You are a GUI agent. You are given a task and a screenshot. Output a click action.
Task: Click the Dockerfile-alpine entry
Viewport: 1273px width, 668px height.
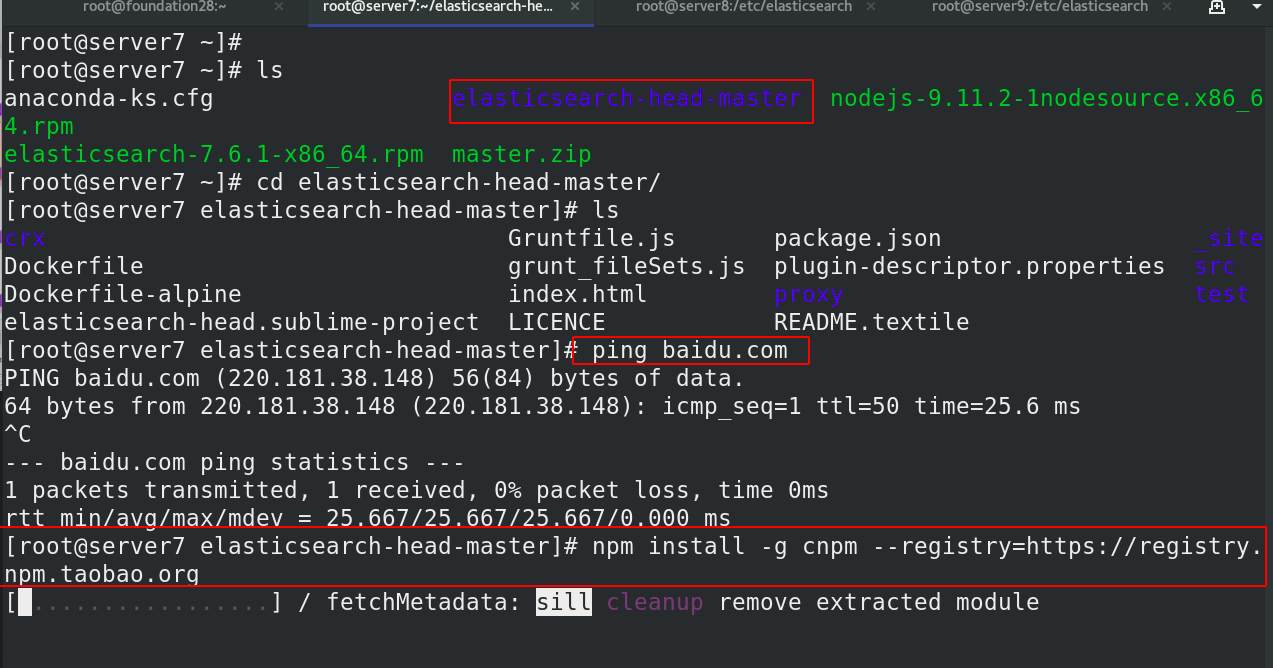click(x=123, y=295)
